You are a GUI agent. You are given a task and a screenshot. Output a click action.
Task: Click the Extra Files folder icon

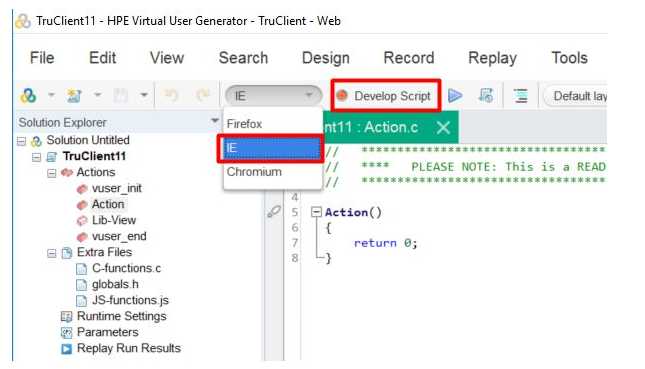pyautogui.click(x=67, y=253)
